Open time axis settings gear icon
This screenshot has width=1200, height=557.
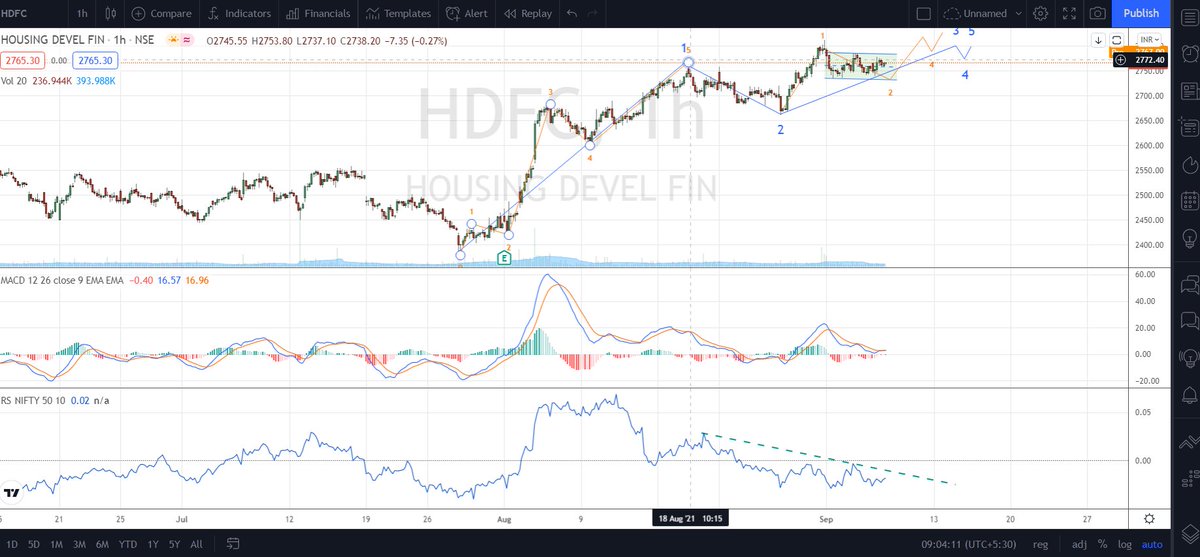click(1151, 518)
